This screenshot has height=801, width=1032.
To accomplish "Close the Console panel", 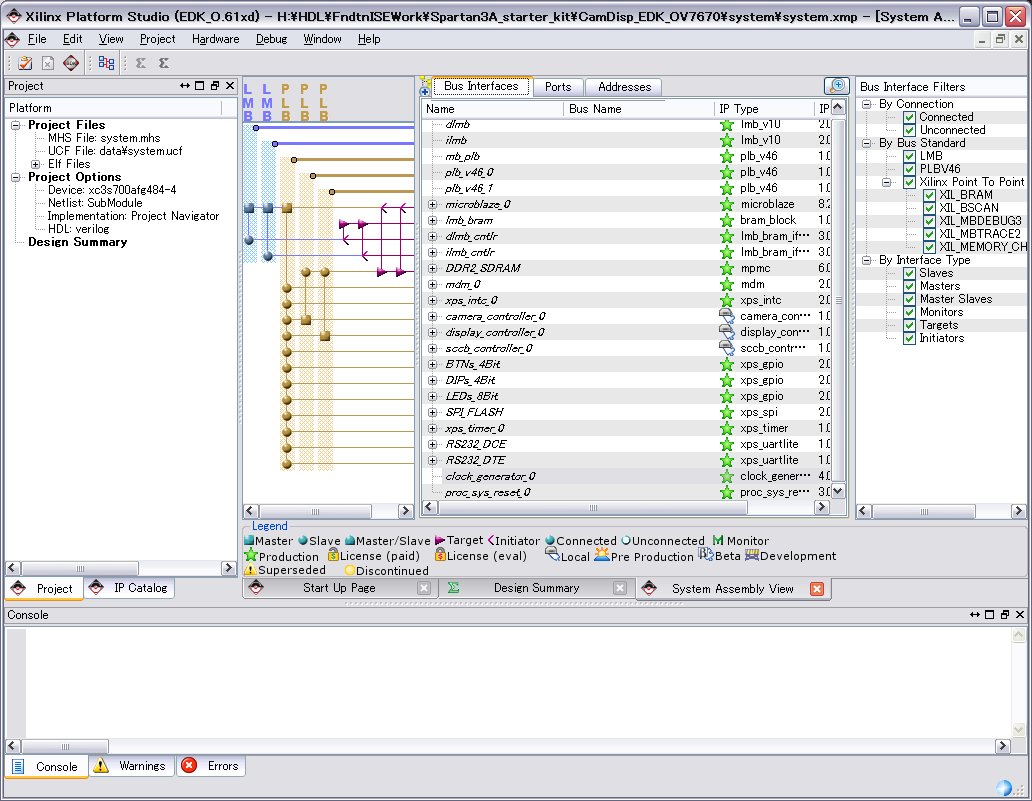I will 1019,614.
